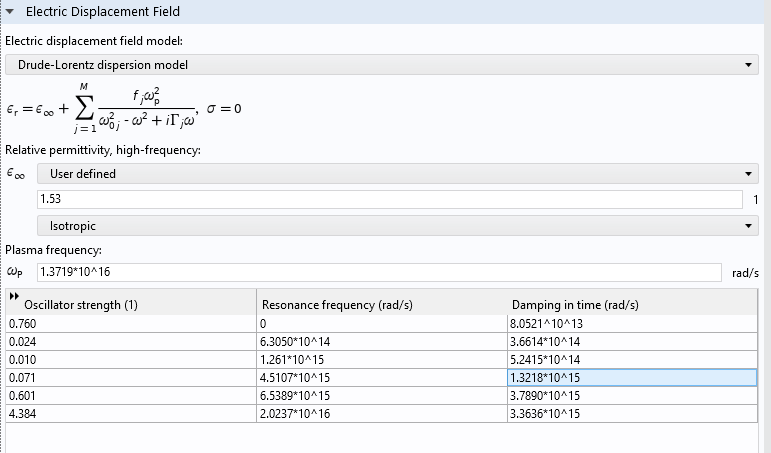Select the Oscillator strength column header
This screenshot has width=771, height=453.
pyautogui.click(x=130, y=305)
